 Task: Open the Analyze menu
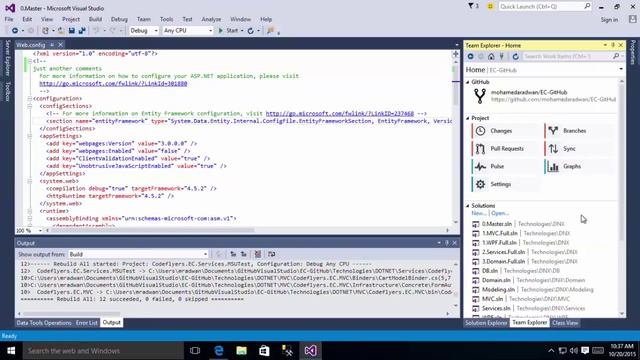click(211, 19)
